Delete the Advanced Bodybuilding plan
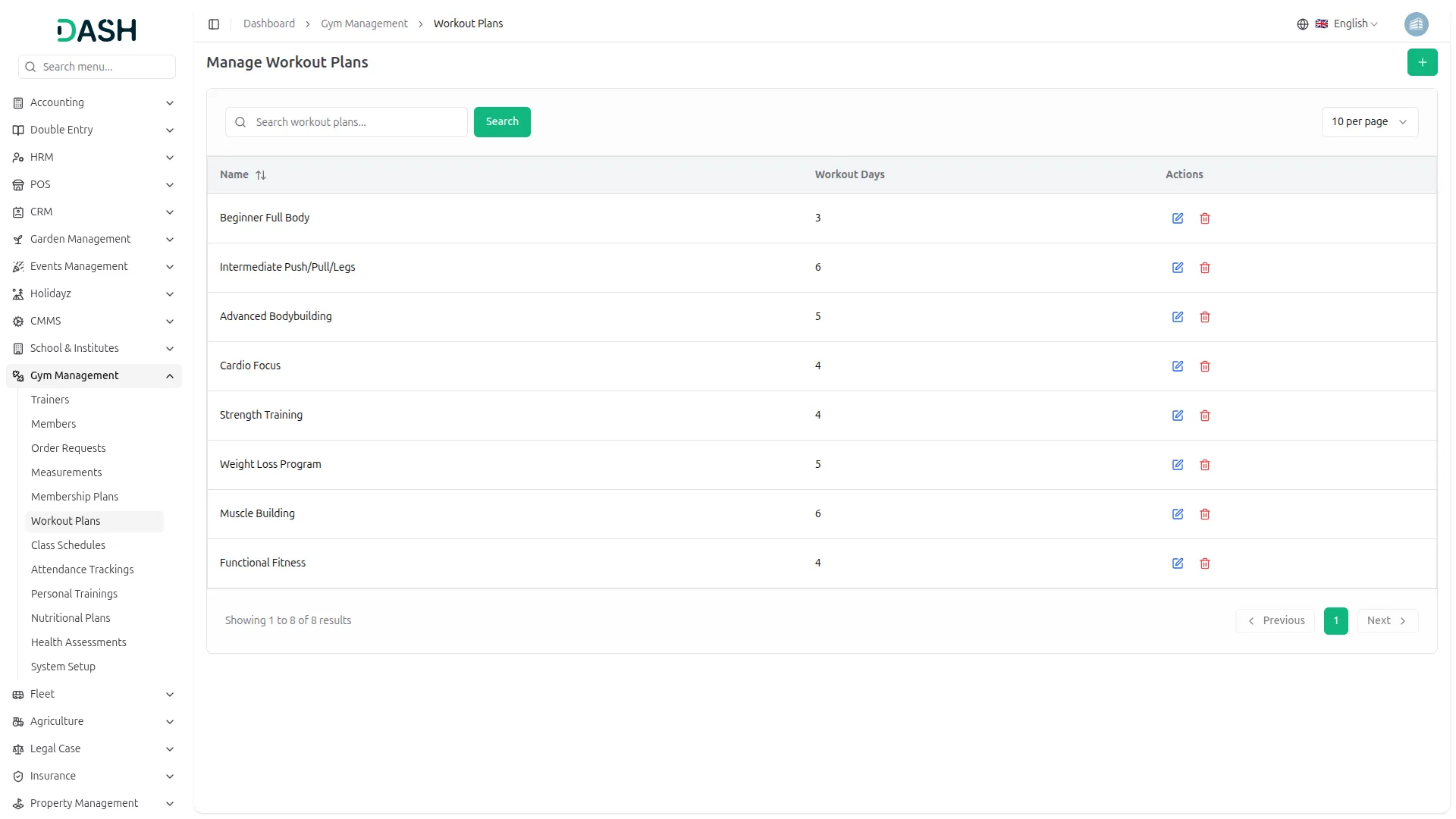Viewport: 1456px width, 819px height. [x=1204, y=317]
